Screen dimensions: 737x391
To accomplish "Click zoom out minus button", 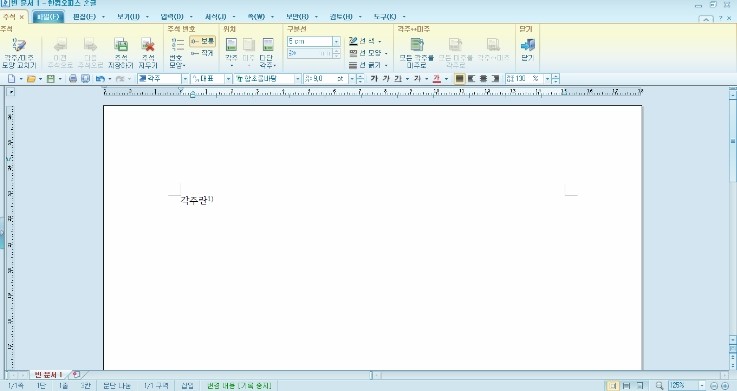I will (x=714, y=385).
